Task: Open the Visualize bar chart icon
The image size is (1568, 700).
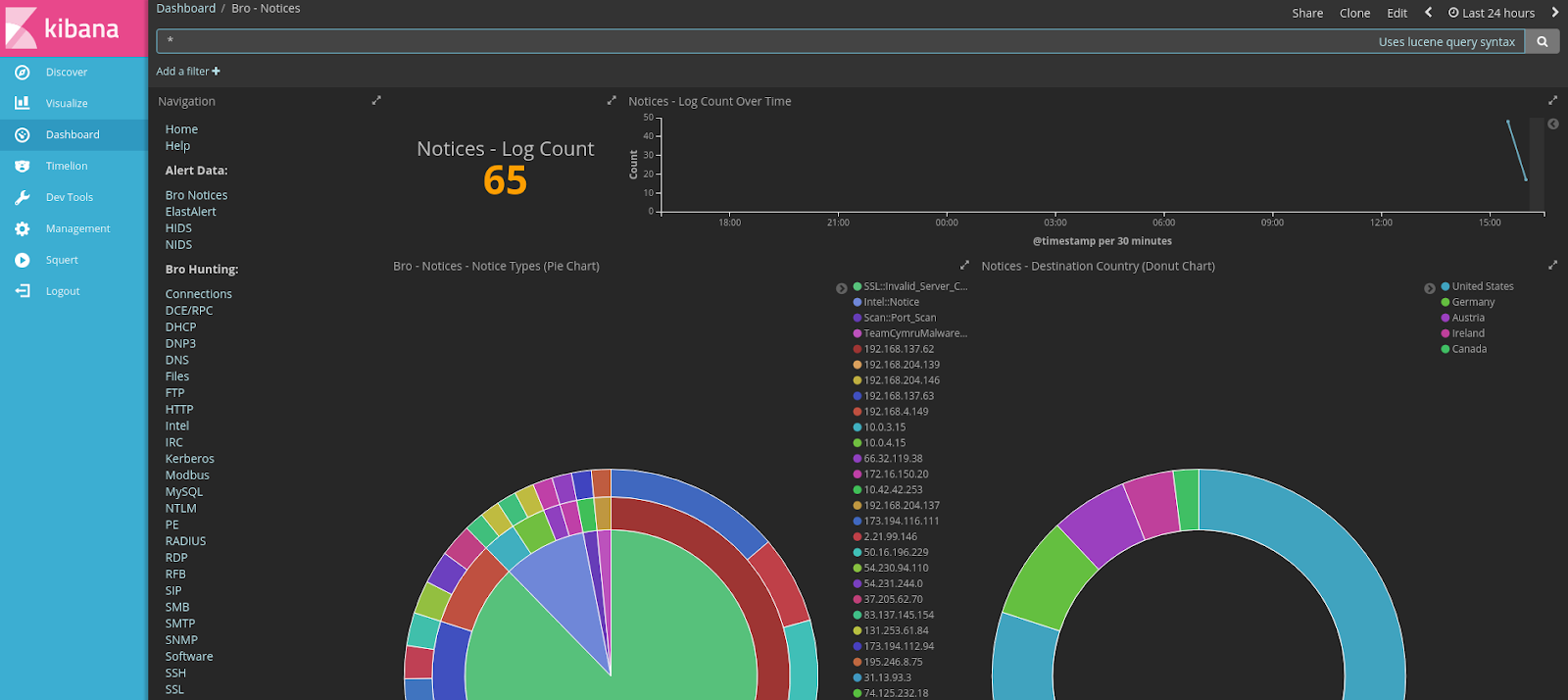Action: tap(23, 103)
